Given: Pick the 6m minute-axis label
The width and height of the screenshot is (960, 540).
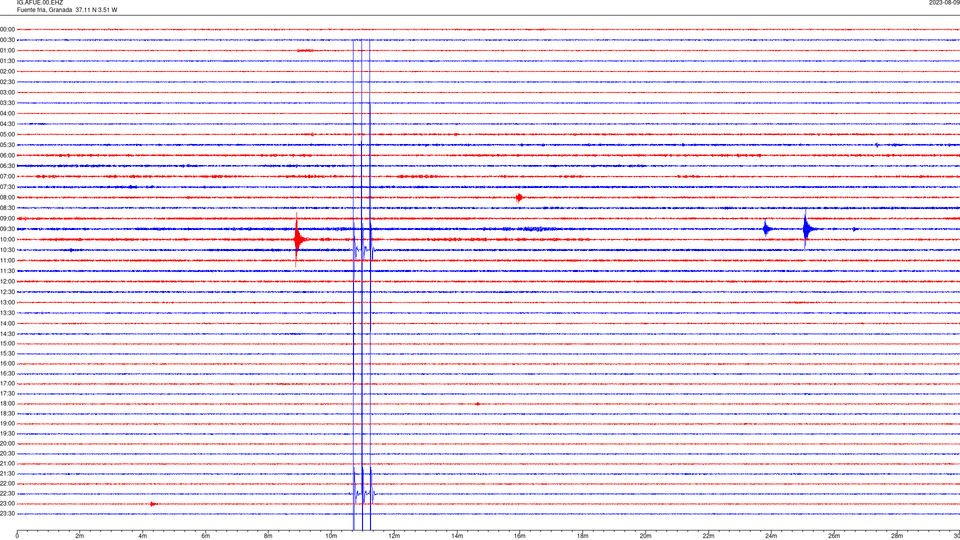Looking at the screenshot, I should [206, 536].
